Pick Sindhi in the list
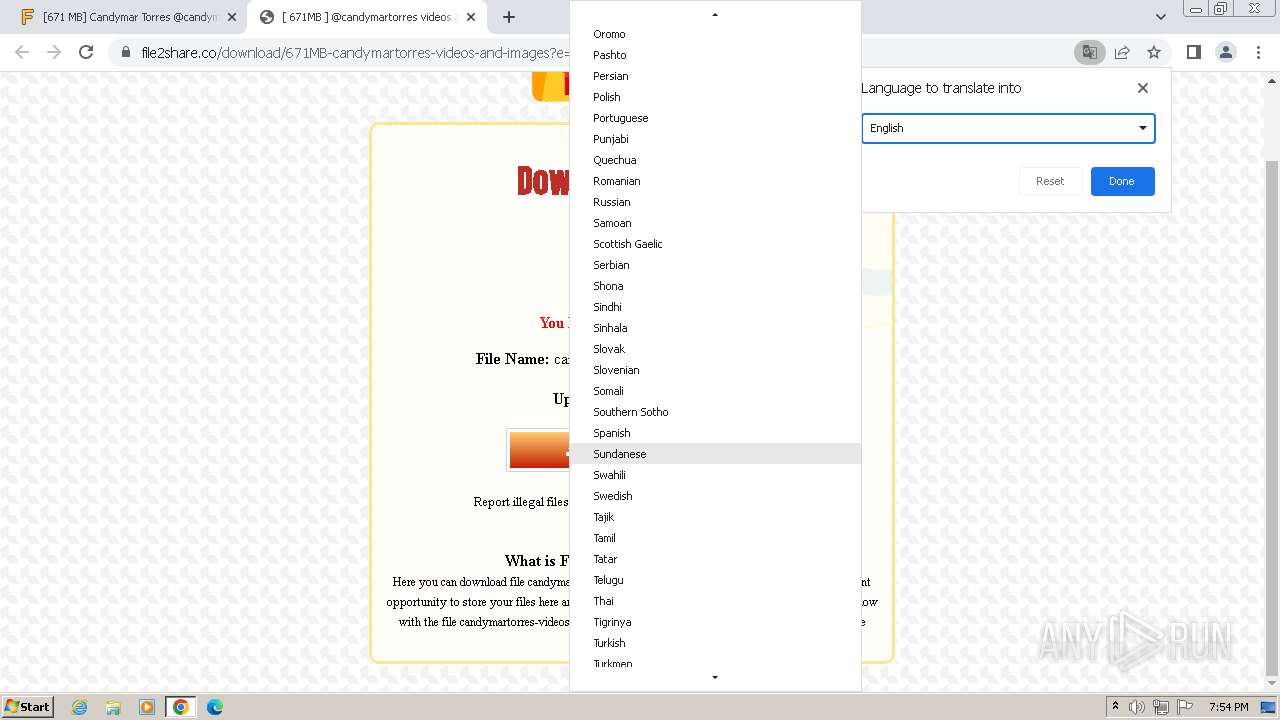The image size is (1280, 720). pyautogui.click(x=715, y=307)
